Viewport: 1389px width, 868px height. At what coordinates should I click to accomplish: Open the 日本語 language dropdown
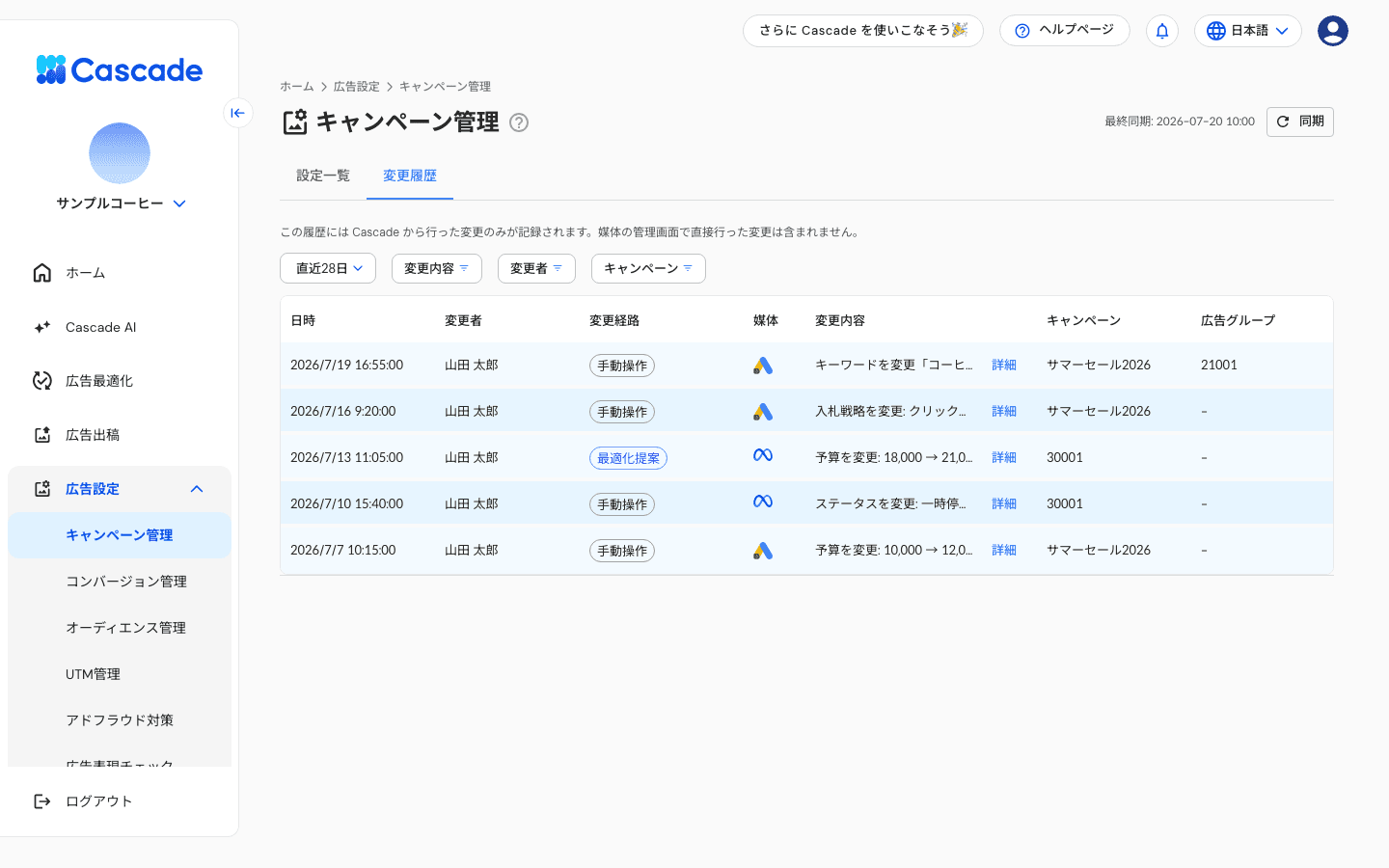tap(1248, 31)
